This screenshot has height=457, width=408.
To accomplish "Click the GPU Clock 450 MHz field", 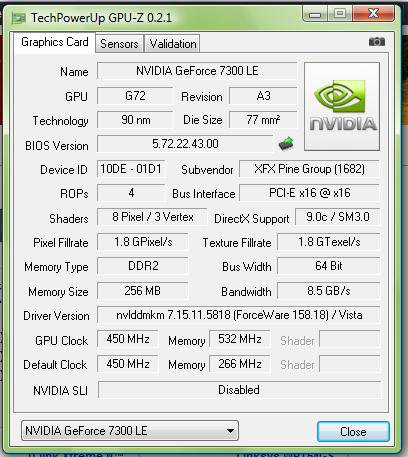I will 128,339.
